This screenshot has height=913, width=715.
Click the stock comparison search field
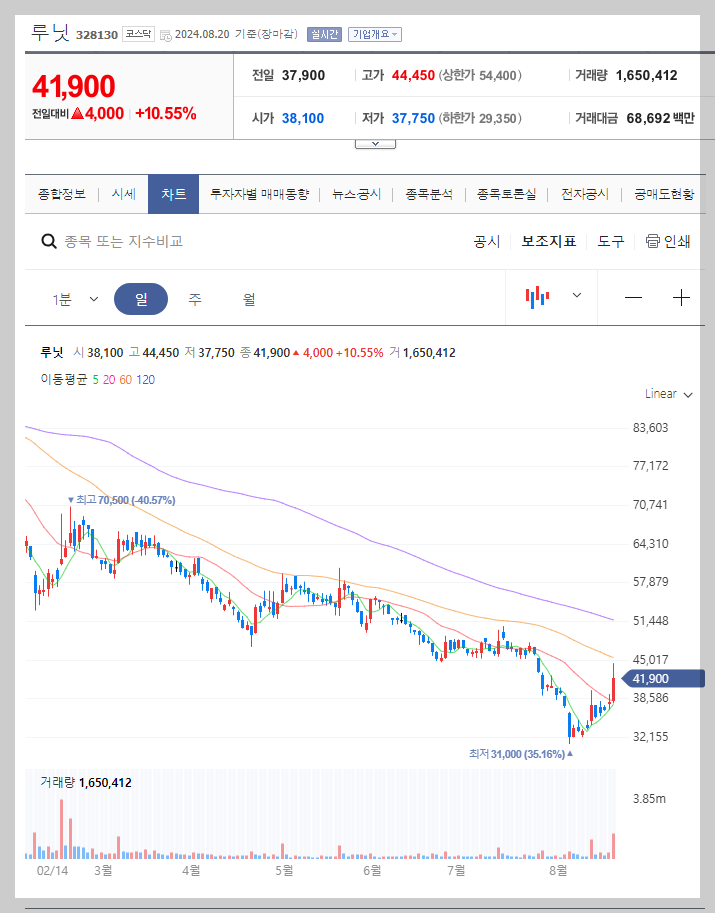point(150,241)
